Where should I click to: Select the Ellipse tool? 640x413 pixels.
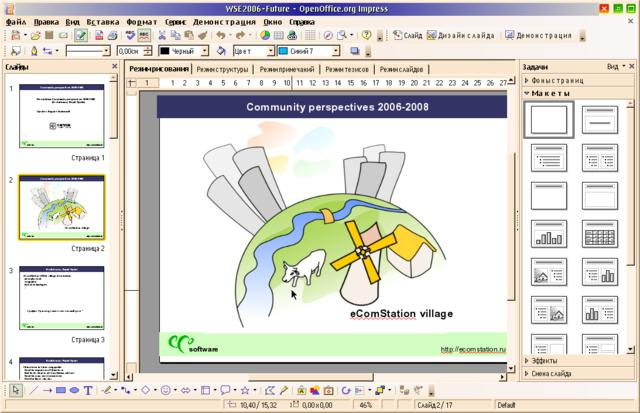(74, 391)
